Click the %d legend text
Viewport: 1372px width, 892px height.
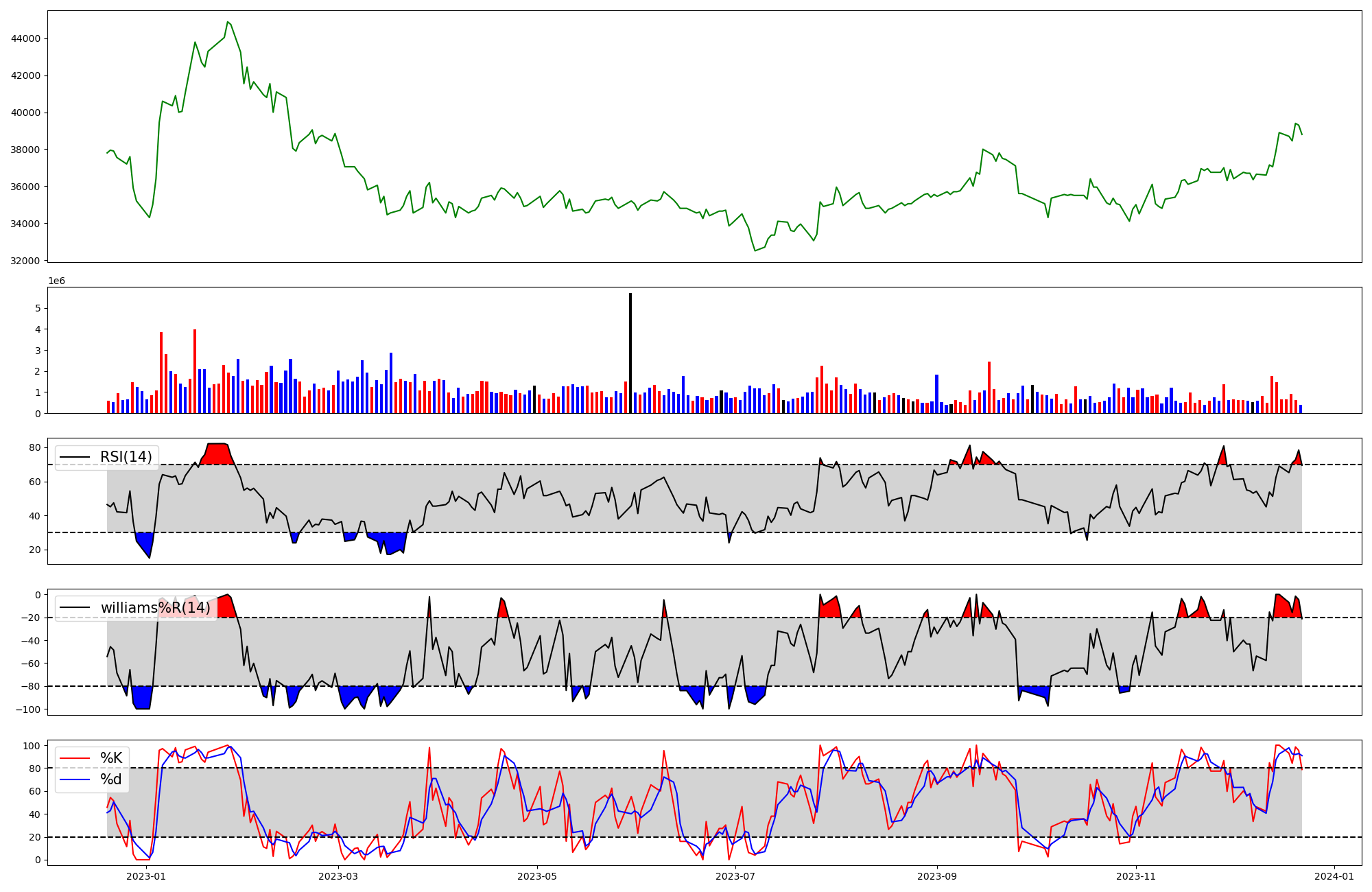point(111,779)
